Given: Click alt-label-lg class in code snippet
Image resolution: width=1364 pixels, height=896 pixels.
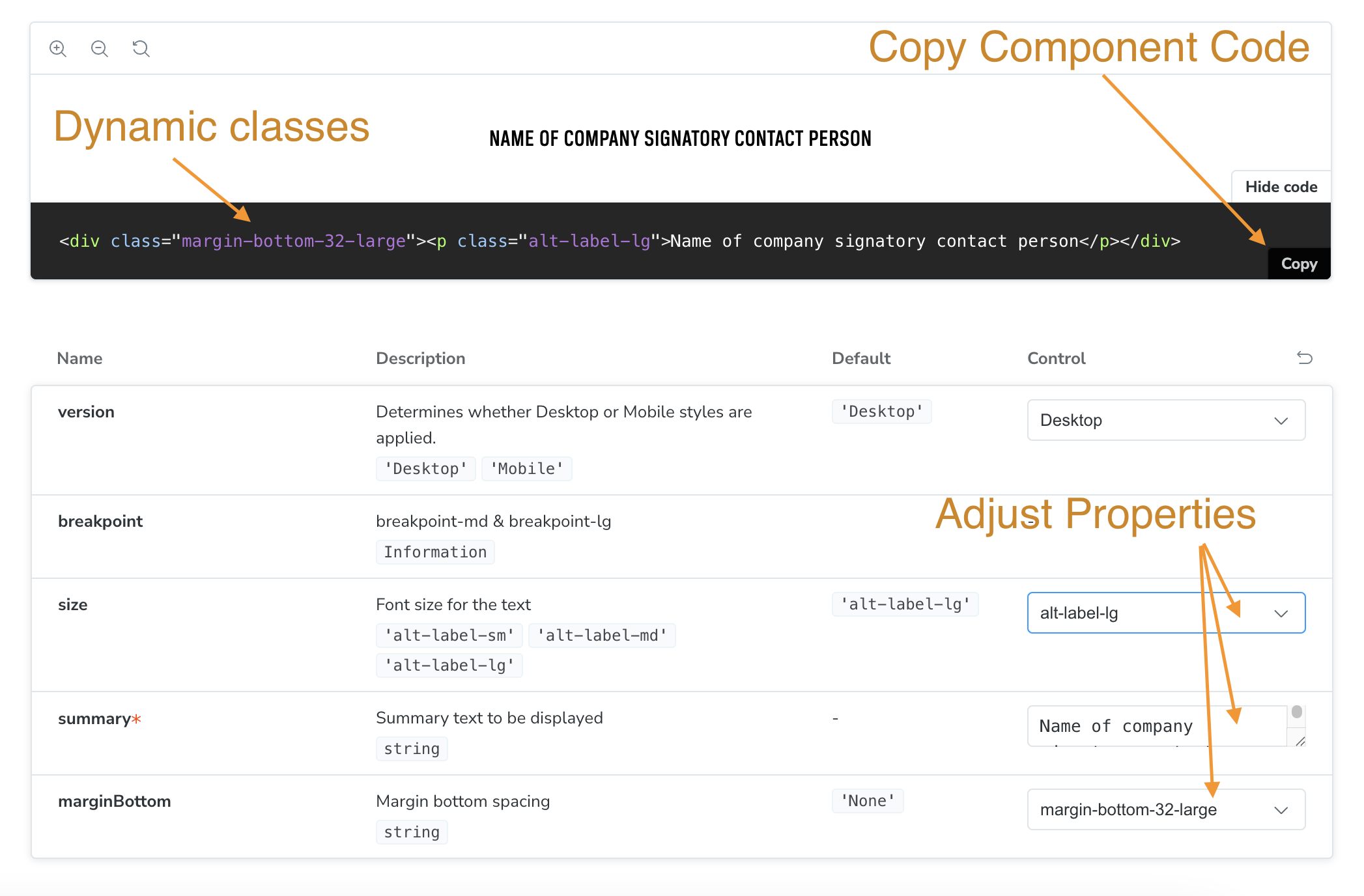Looking at the screenshot, I should click(x=590, y=242).
